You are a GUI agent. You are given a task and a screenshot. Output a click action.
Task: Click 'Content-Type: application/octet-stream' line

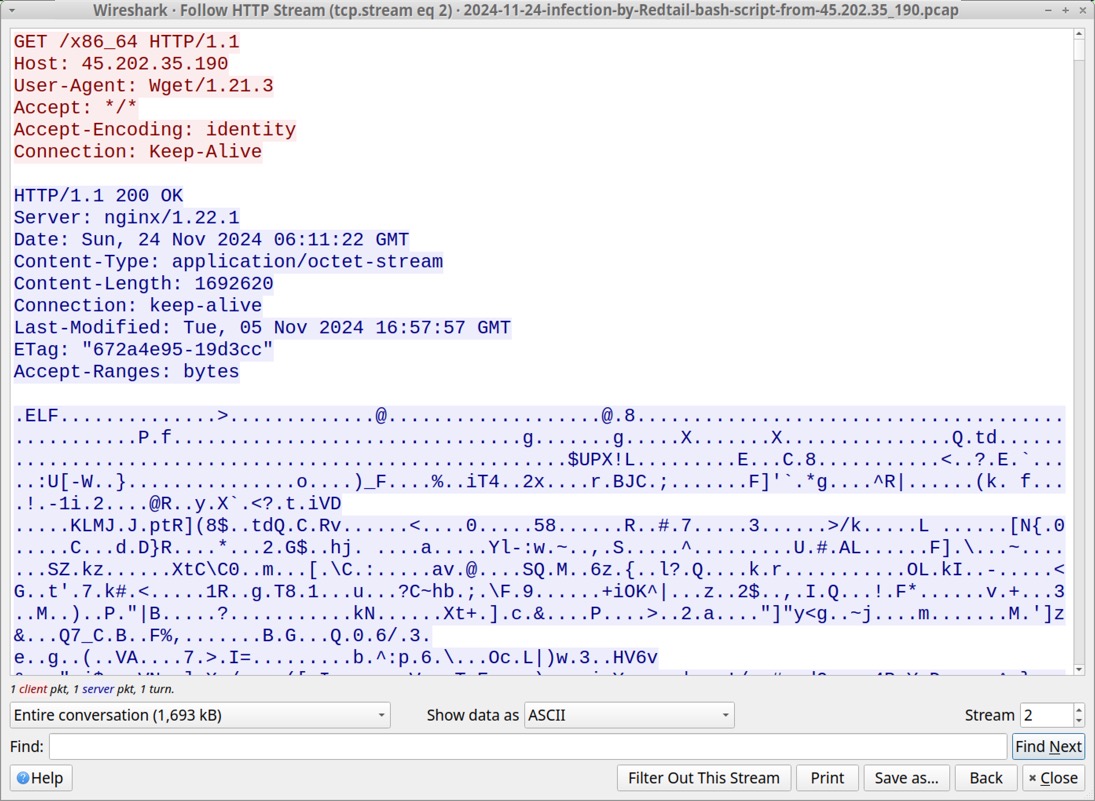click(x=228, y=262)
